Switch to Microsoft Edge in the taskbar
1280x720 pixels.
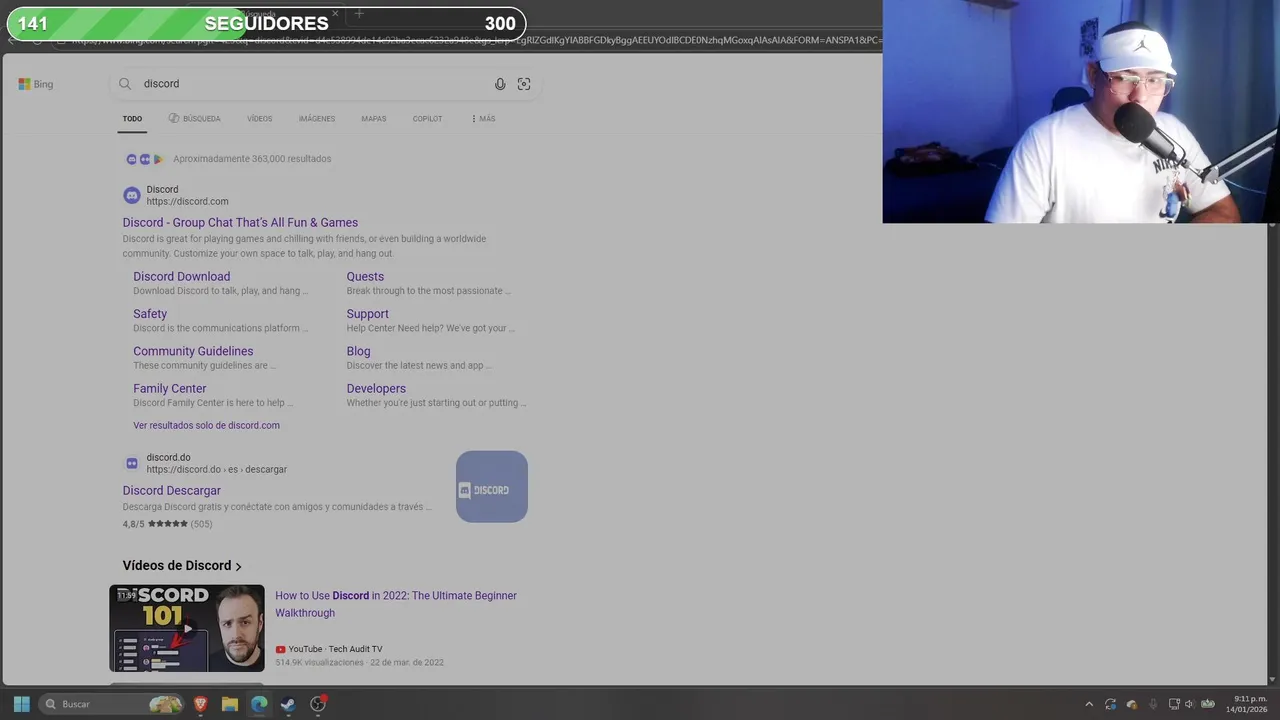(x=259, y=704)
